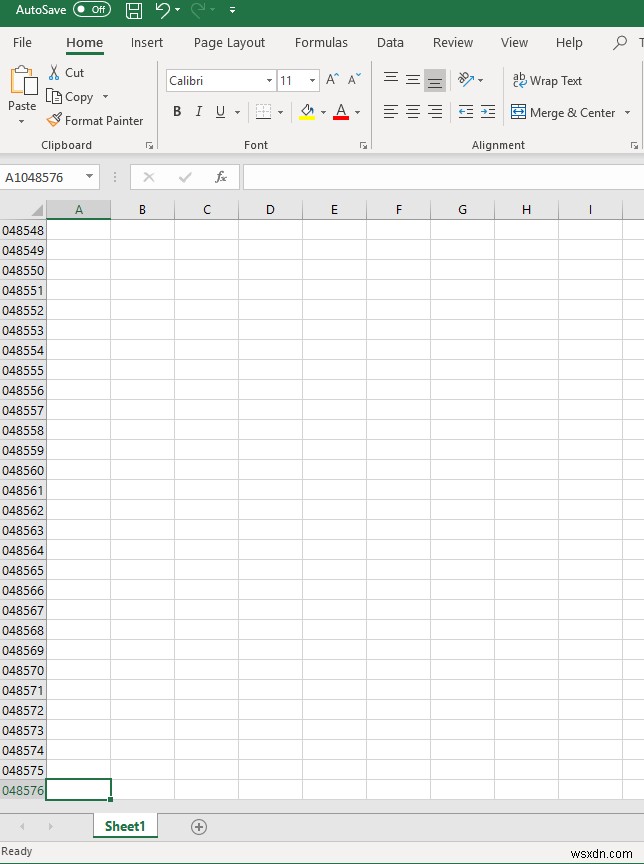Viewport: 644px width, 864px height.
Task: Toggle Italic formatting
Action: point(198,112)
